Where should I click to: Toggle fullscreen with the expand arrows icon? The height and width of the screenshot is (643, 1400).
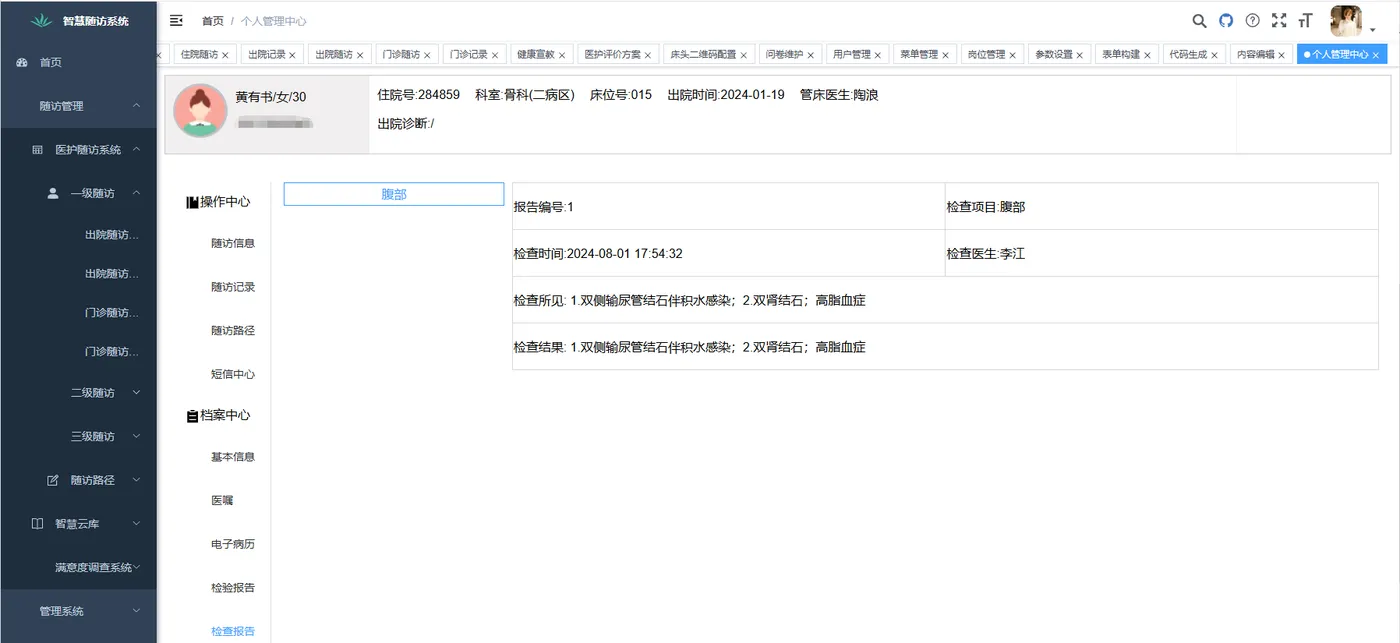pos(1279,19)
